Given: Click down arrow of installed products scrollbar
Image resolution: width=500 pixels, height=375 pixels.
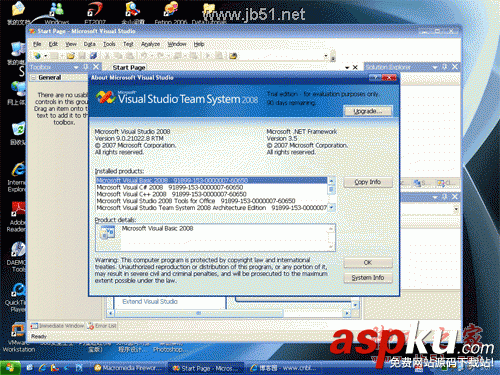Looking at the screenshot, I should click(x=331, y=207).
